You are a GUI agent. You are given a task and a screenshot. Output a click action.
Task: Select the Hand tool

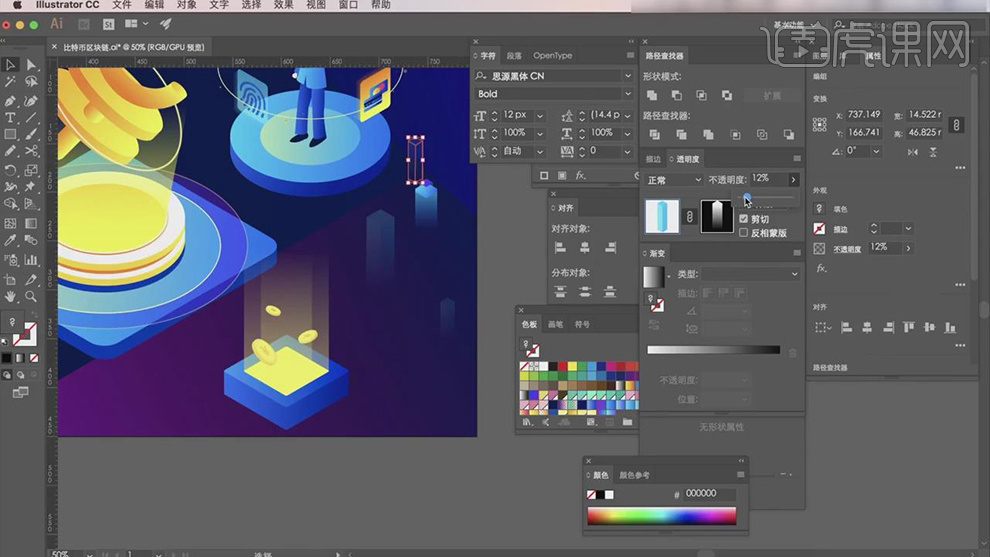(11, 296)
